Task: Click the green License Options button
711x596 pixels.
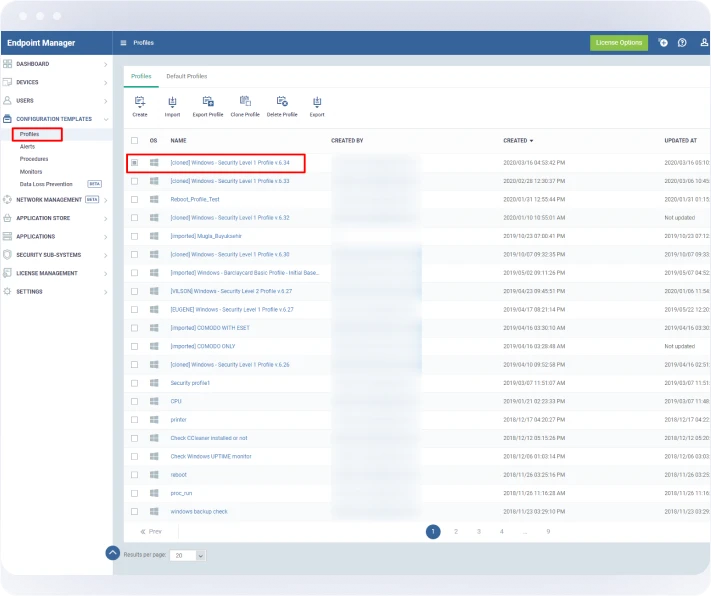Action: (618, 43)
